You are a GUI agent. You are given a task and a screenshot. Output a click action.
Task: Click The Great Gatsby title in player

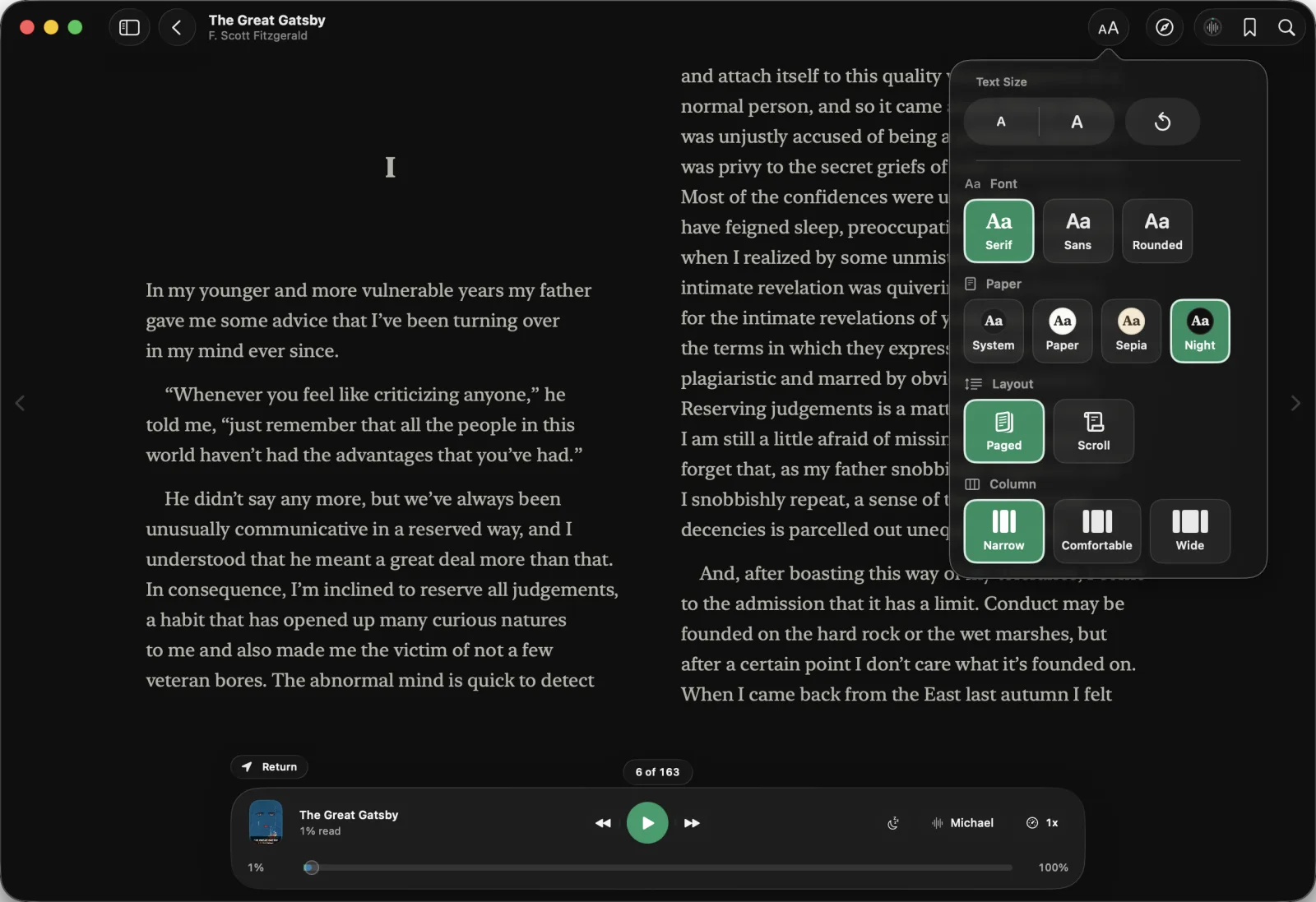tap(349, 815)
